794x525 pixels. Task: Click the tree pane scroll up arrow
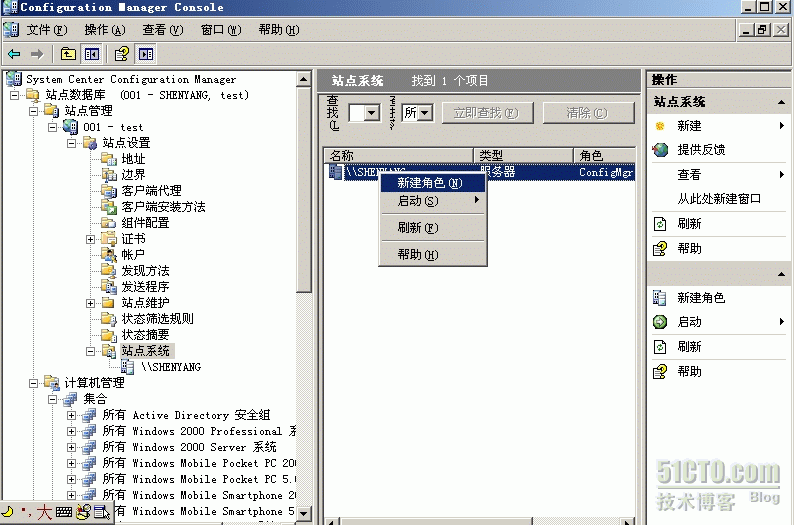(303, 79)
